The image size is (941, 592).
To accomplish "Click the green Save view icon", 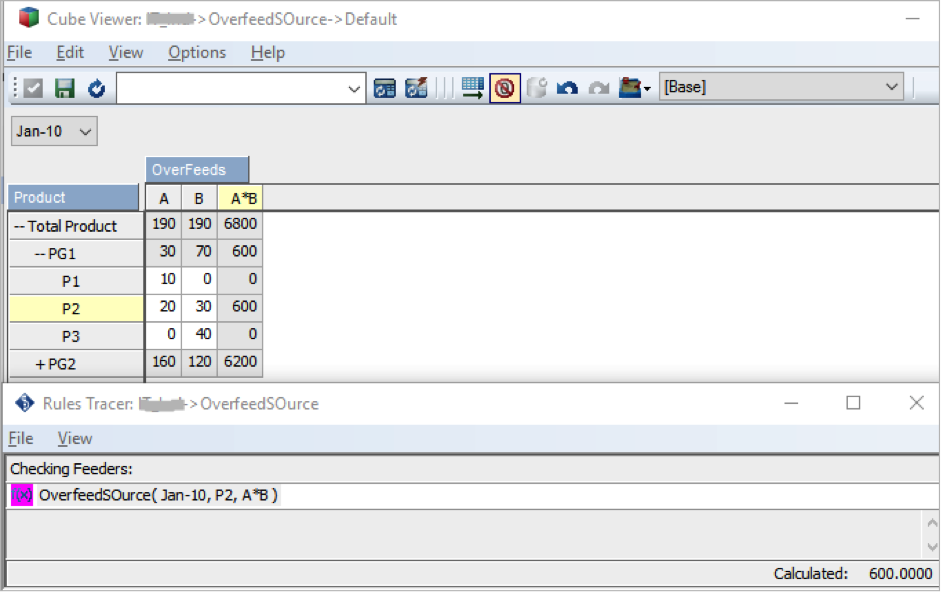I will [65, 88].
